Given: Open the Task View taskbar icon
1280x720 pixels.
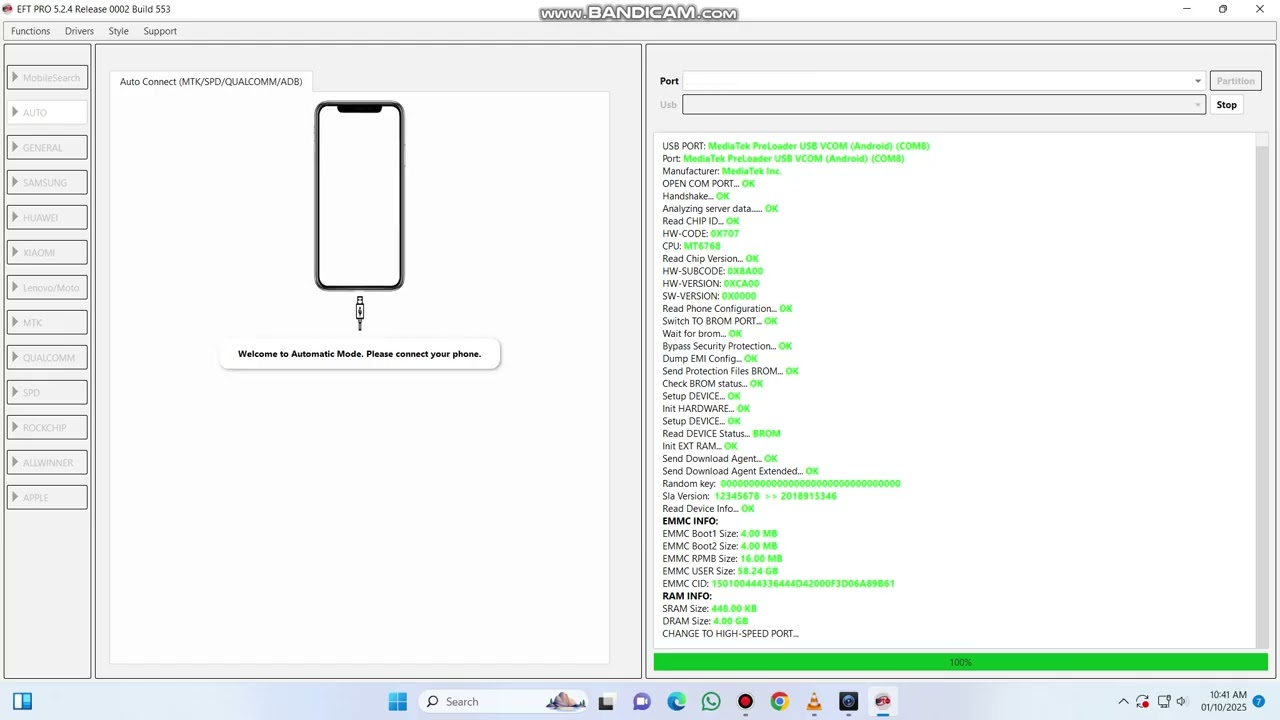Looking at the screenshot, I should click(x=606, y=702).
